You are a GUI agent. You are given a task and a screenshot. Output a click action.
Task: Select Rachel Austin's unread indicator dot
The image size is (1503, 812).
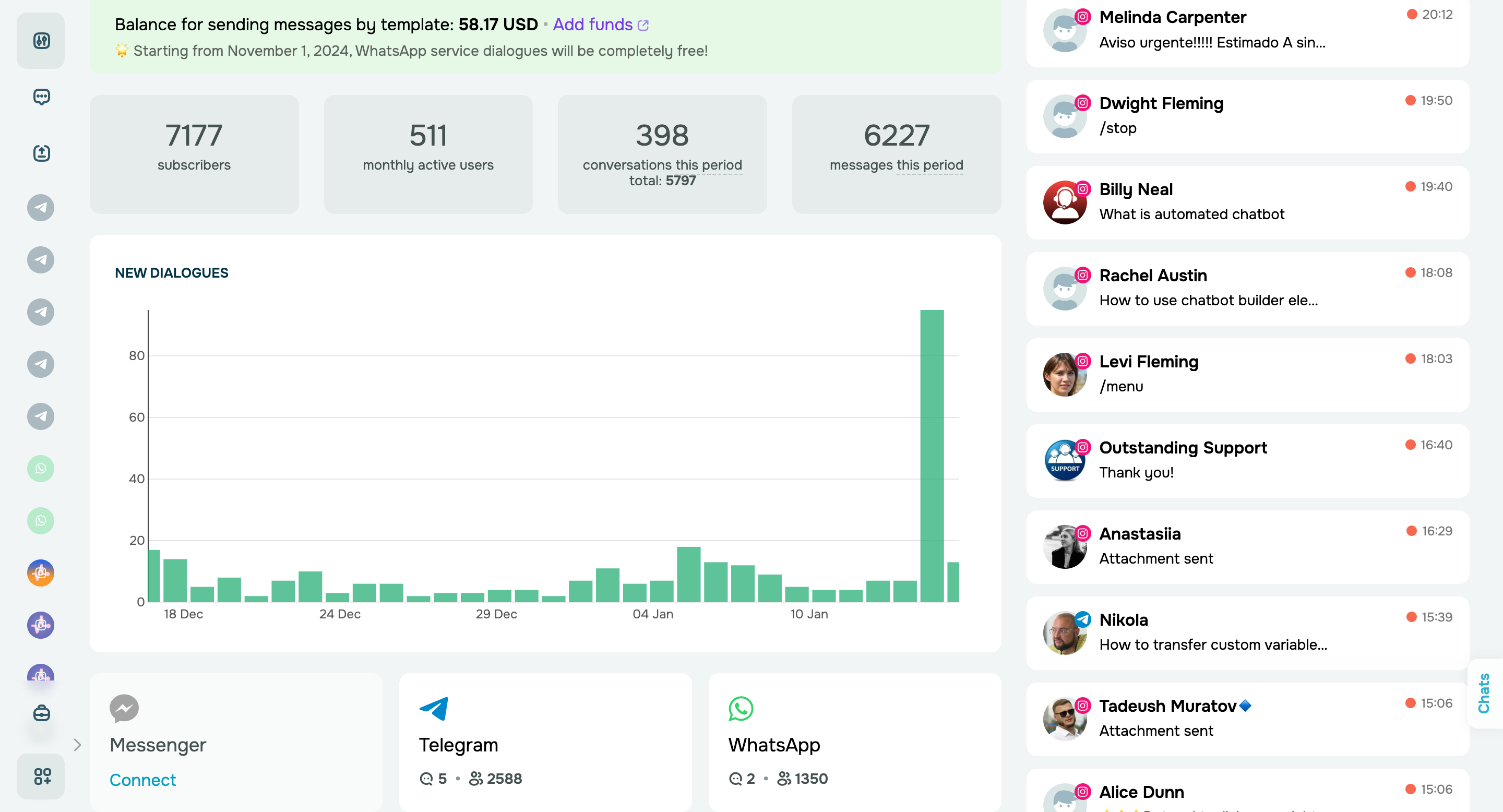tap(1411, 272)
